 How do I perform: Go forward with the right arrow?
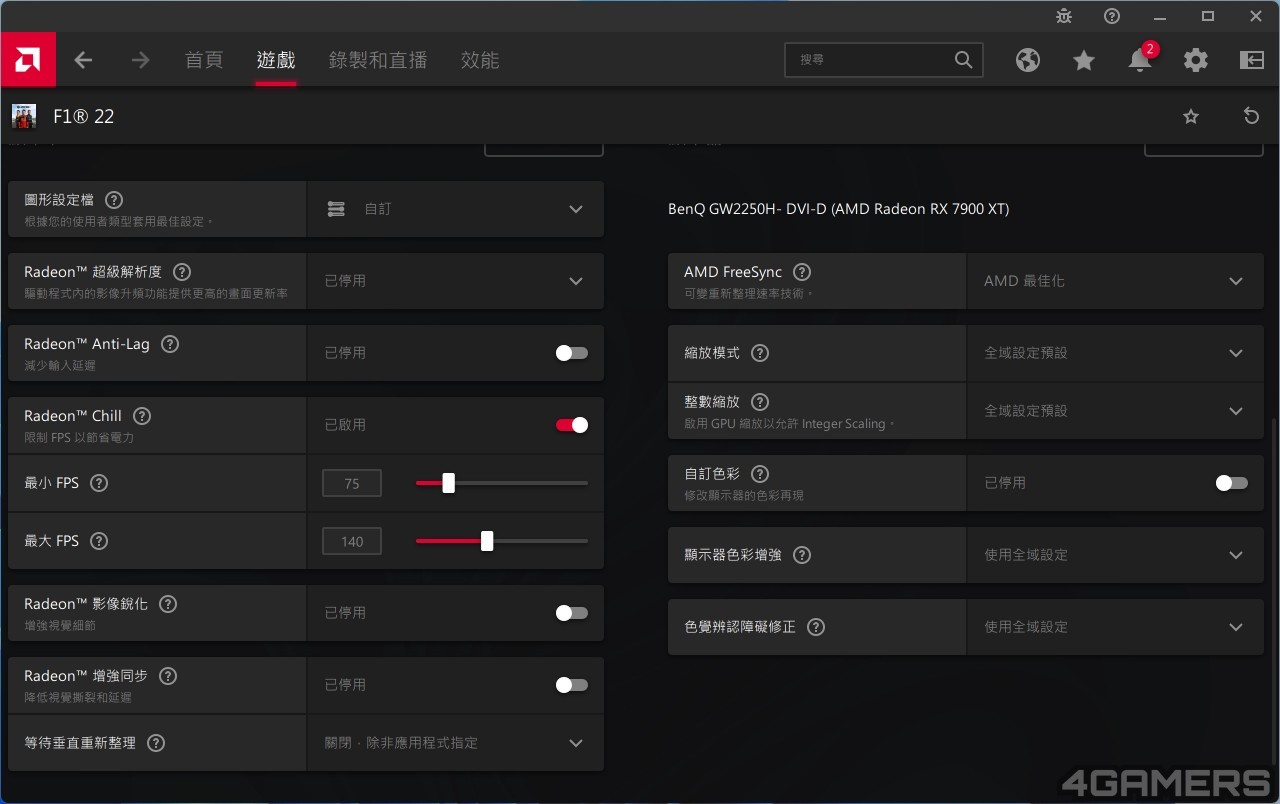point(140,60)
